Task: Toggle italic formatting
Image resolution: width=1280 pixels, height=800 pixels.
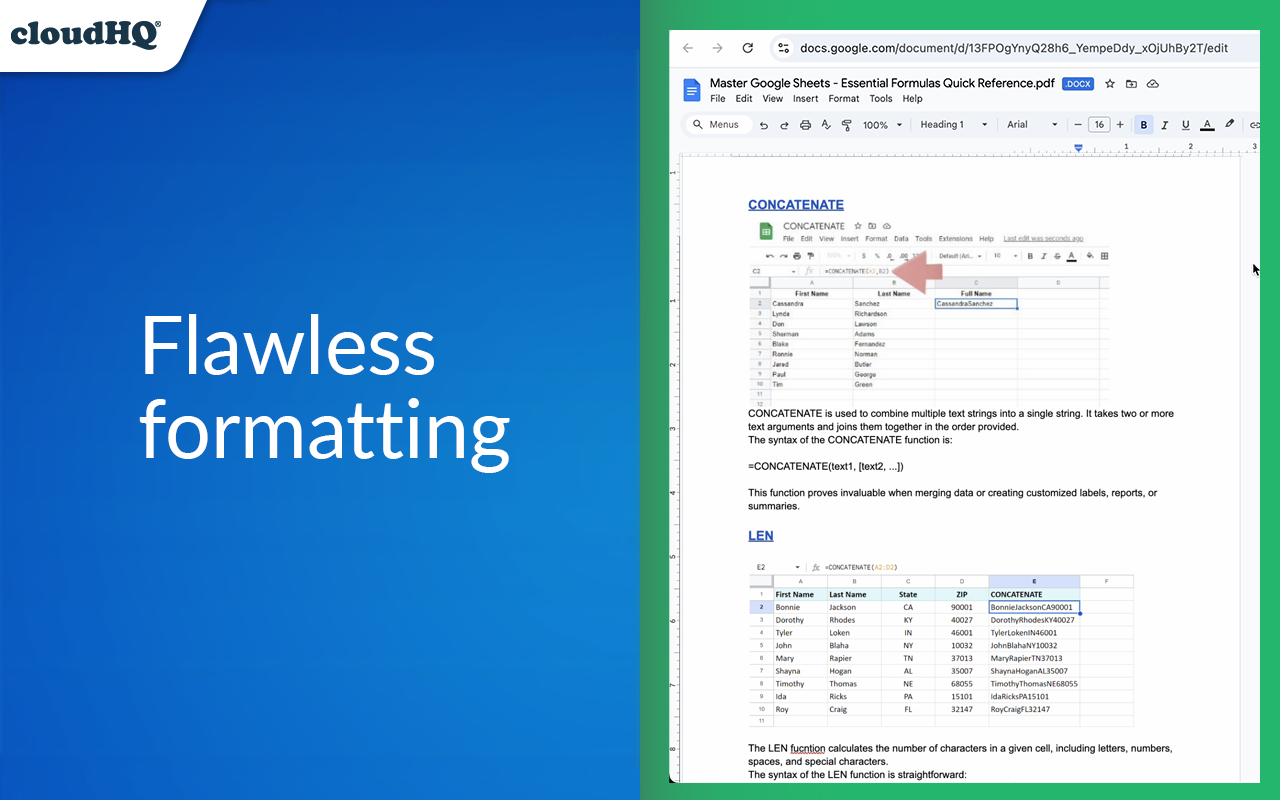Action: [1165, 125]
